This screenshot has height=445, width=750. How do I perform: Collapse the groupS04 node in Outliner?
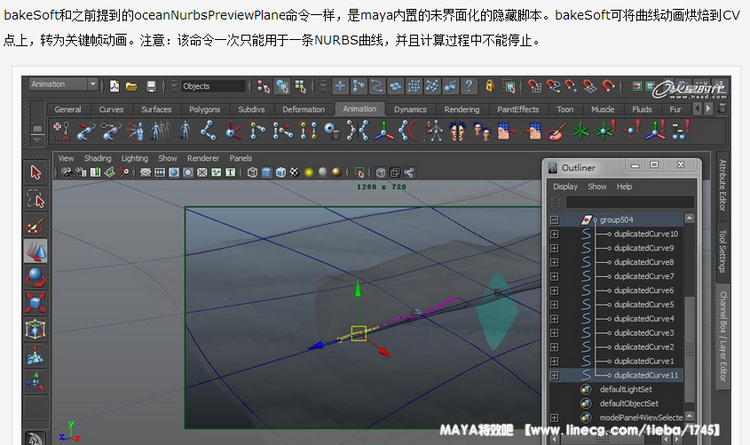(554, 220)
